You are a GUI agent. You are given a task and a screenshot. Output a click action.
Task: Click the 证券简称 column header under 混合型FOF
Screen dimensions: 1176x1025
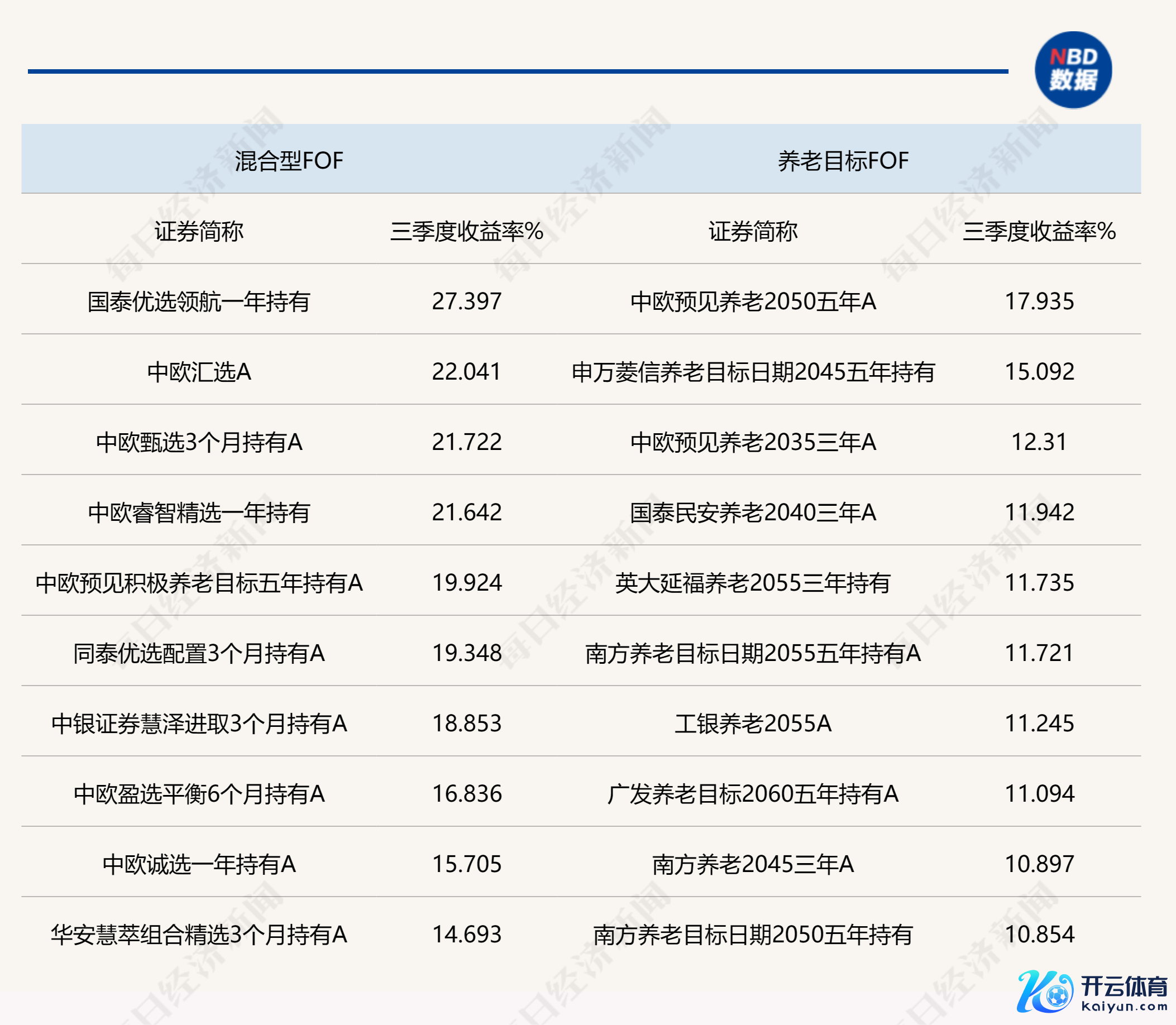[x=199, y=232]
